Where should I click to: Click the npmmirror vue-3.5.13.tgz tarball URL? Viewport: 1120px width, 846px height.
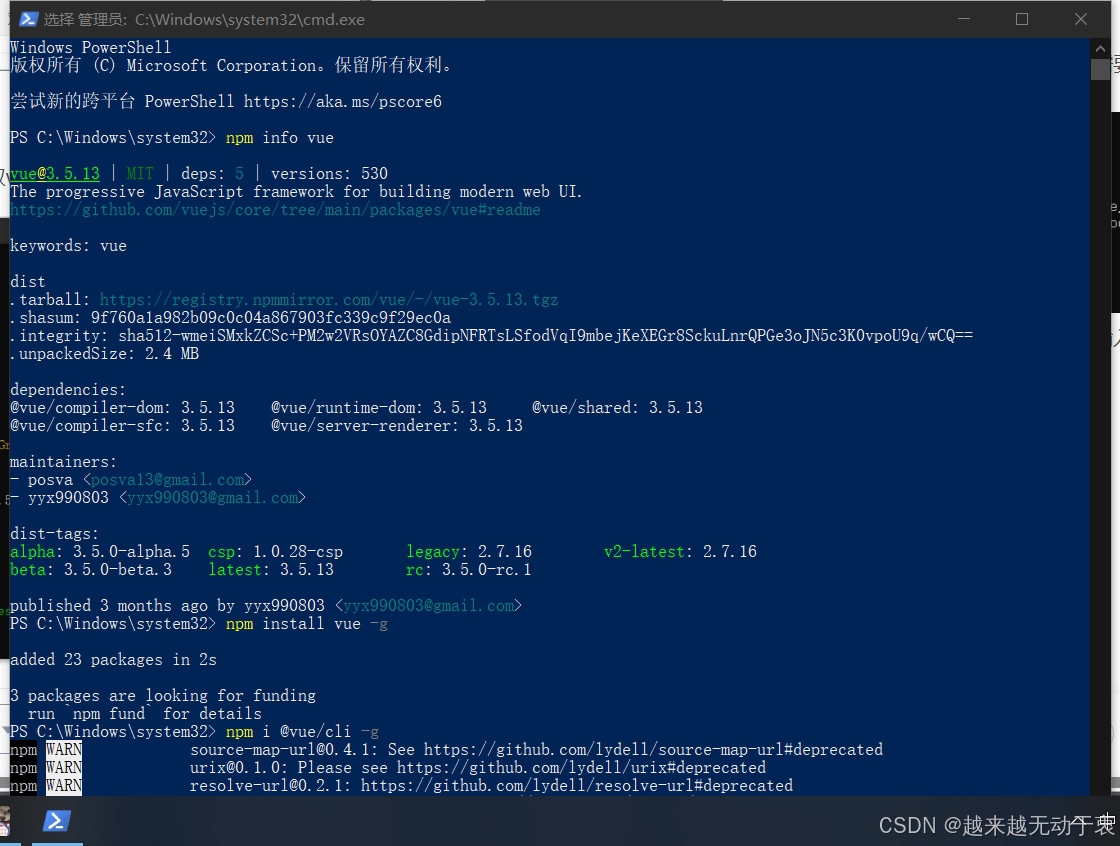[x=329, y=299]
